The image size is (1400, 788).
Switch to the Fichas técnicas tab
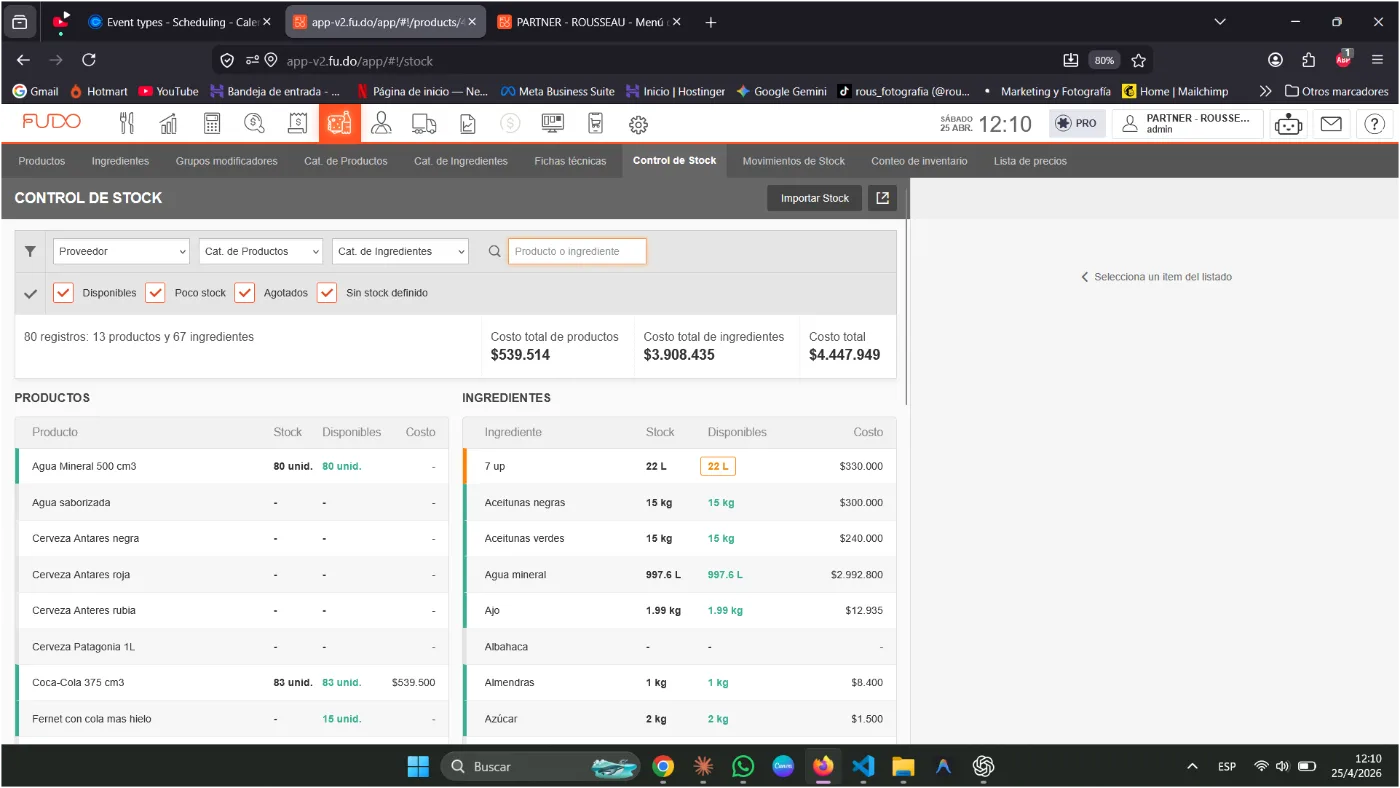[x=570, y=161]
